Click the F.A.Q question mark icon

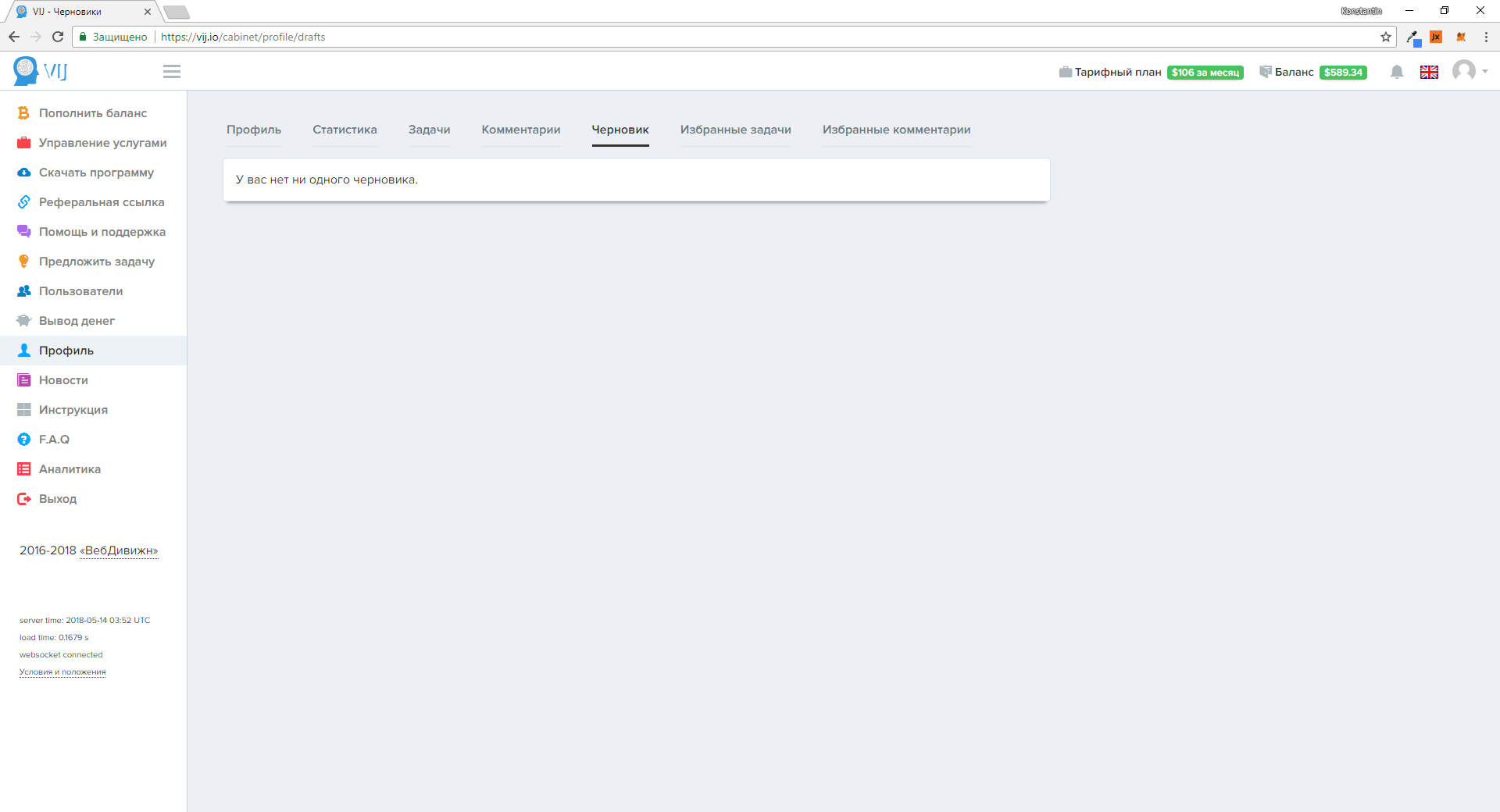(24, 440)
